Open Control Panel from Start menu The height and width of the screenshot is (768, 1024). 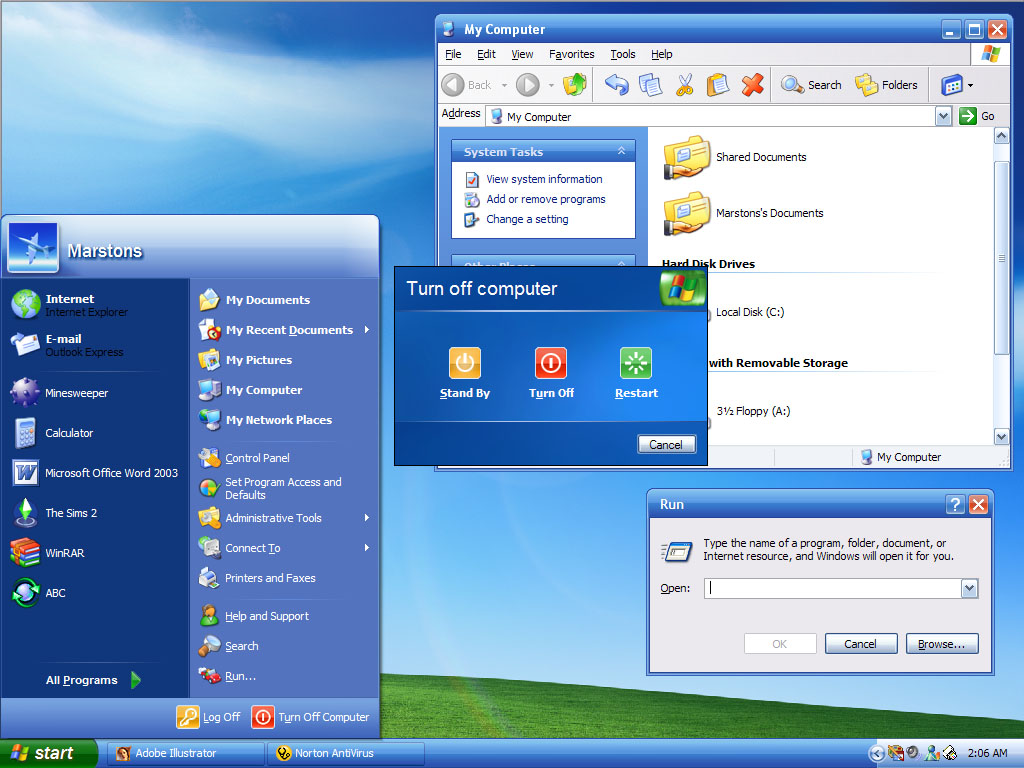(245, 458)
